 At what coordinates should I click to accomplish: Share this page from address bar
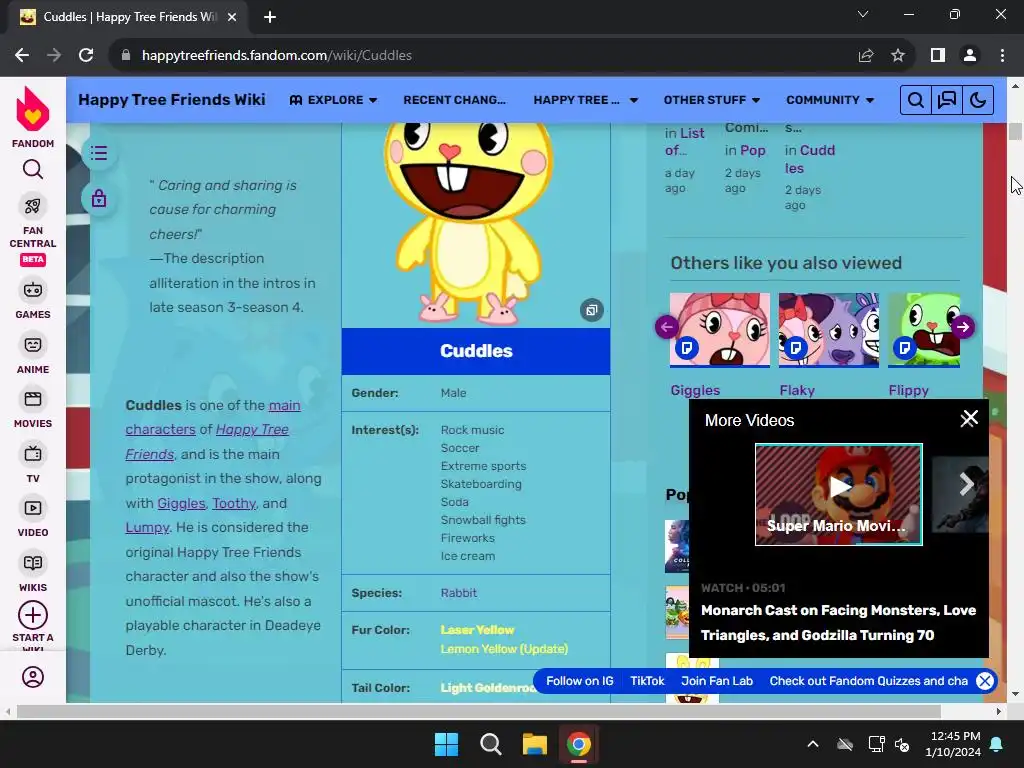[866, 56]
